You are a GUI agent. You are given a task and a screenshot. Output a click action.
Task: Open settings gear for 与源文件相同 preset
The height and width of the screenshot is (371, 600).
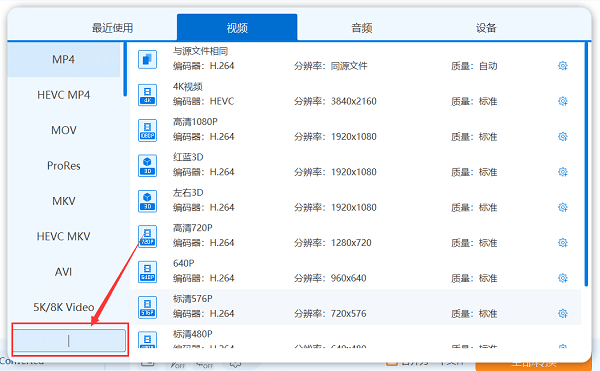[562, 66]
